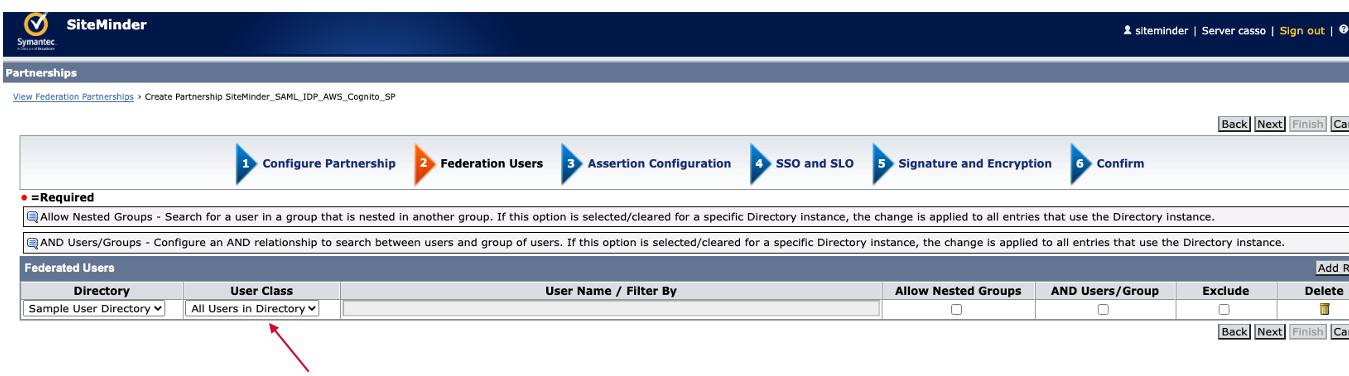Viewport: 1349px width, 376px height.
Task: Check the Exclude checkbox
Action: (1224, 310)
